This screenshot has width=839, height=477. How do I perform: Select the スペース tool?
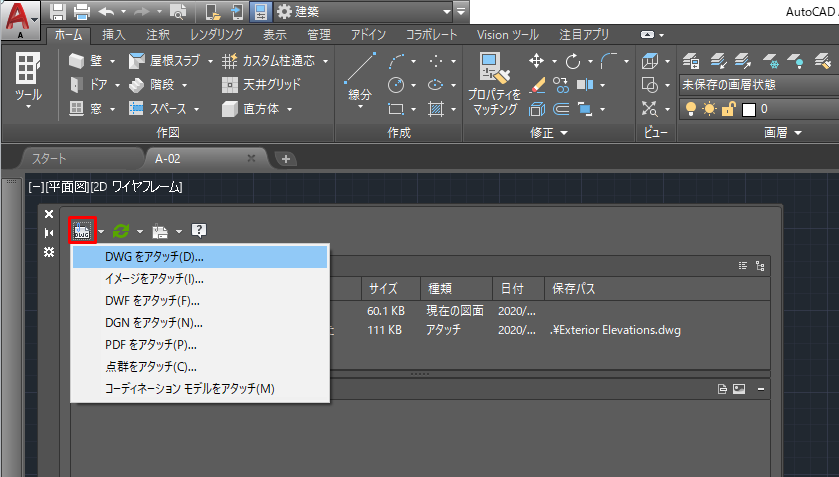coord(158,109)
